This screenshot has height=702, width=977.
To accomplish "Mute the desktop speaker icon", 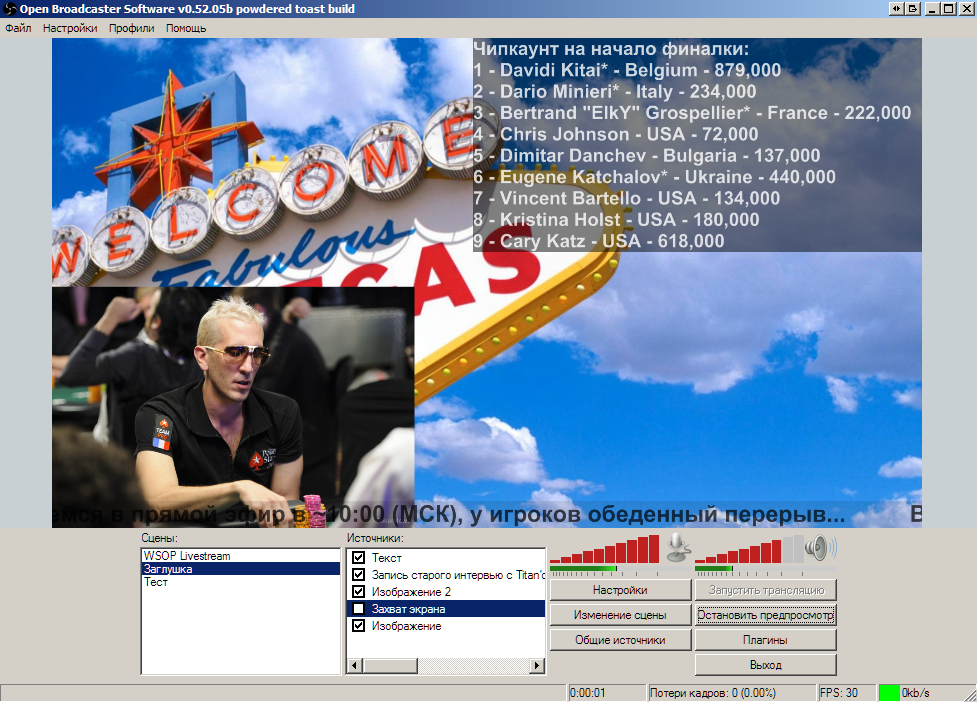I will [x=820, y=547].
